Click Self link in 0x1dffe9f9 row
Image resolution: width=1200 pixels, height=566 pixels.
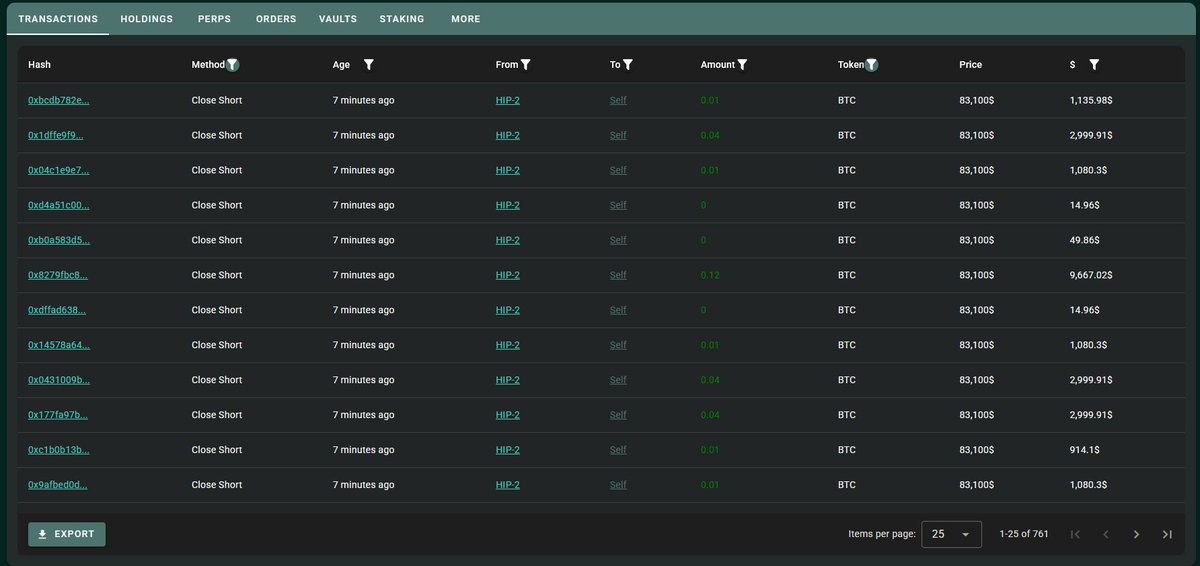pyautogui.click(x=618, y=135)
